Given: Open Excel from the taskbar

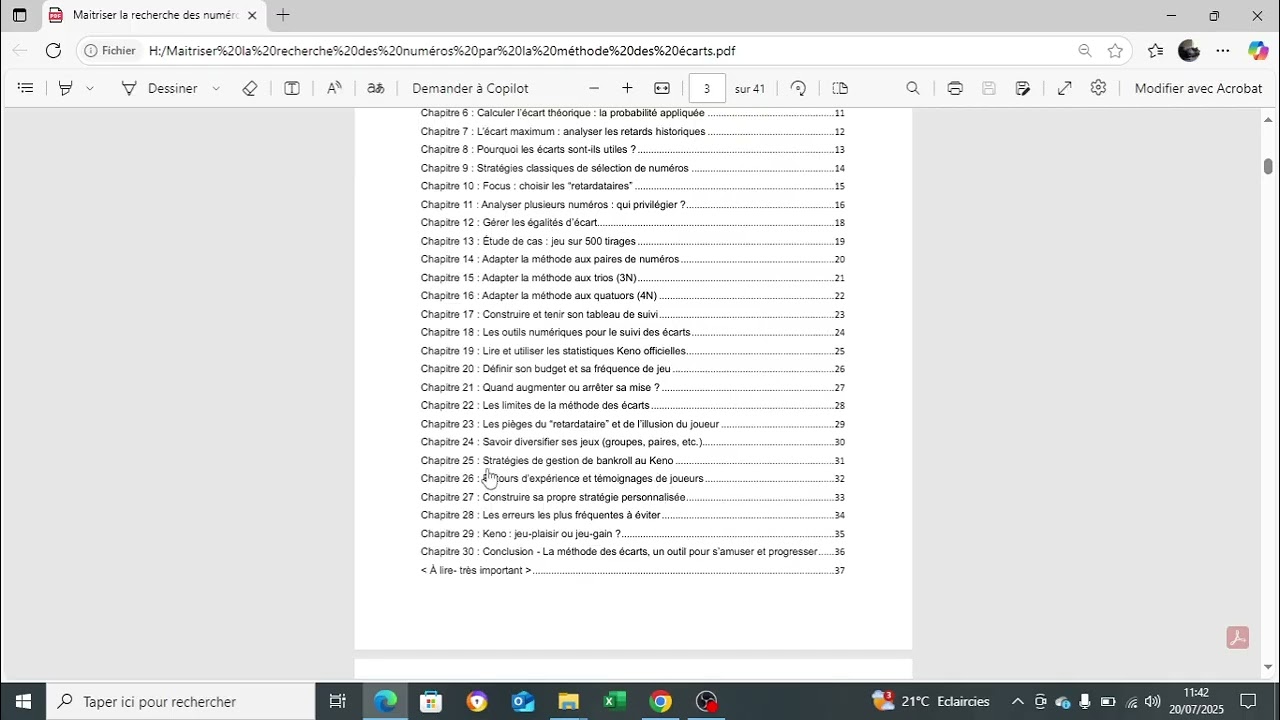Looking at the screenshot, I should click(614, 701).
